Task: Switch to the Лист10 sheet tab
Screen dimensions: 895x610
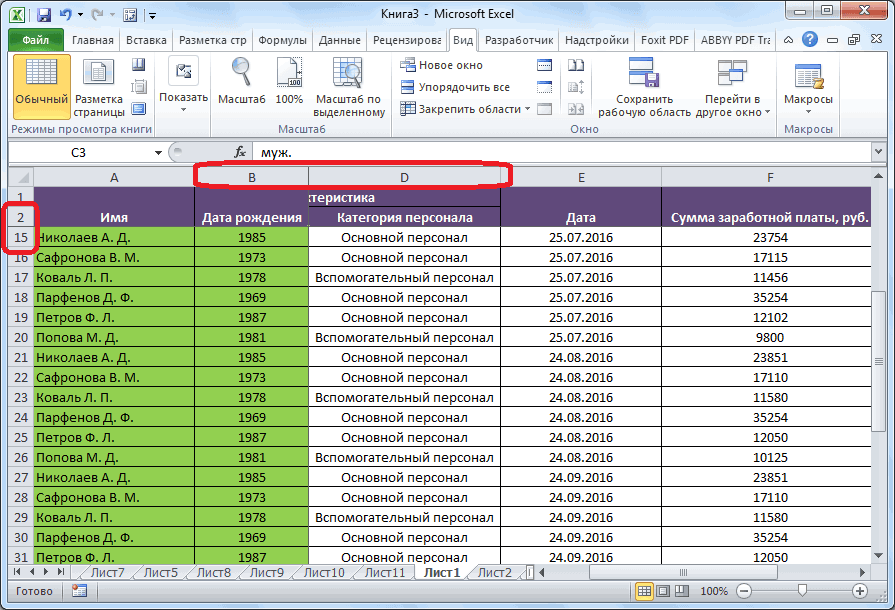Action: point(323,573)
